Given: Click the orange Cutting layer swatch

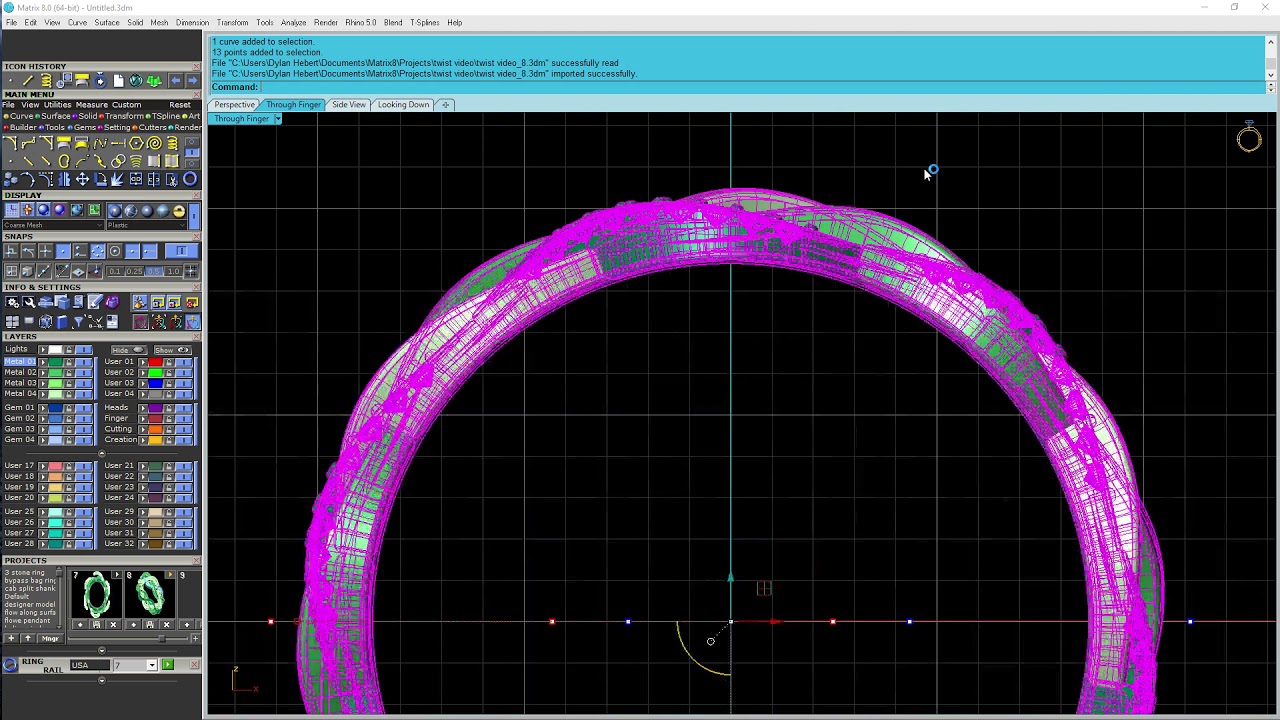Looking at the screenshot, I should (x=155, y=429).
